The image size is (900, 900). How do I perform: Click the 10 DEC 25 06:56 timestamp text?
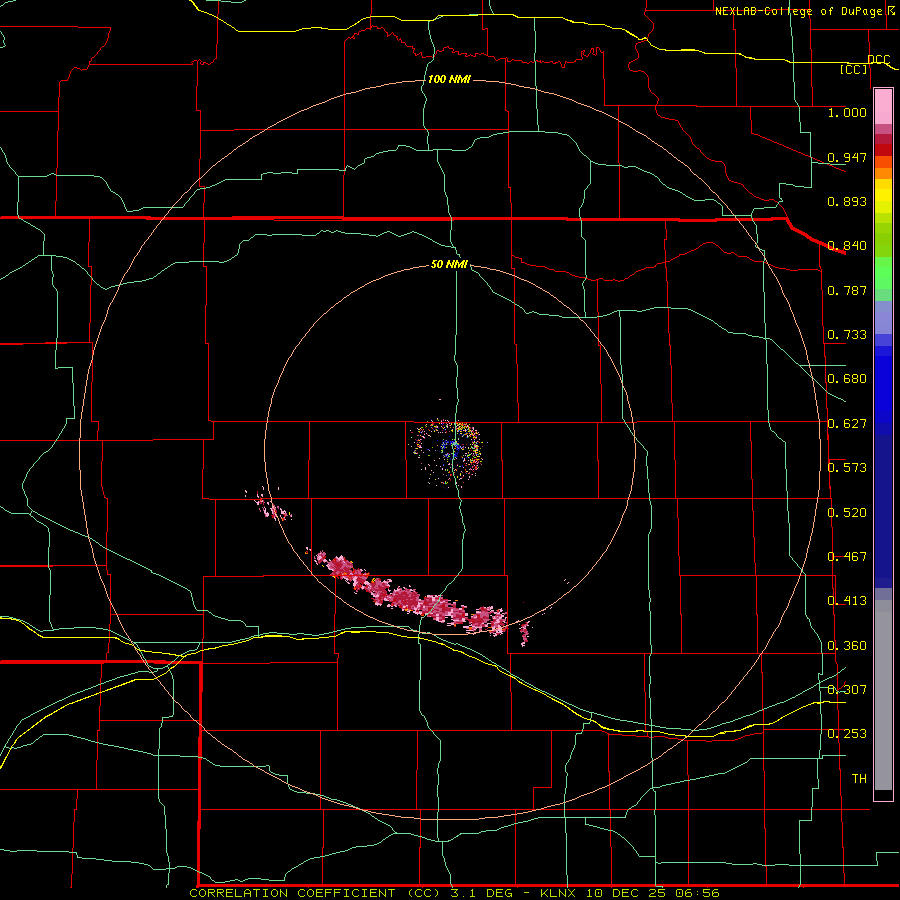(x=653, y=893)
